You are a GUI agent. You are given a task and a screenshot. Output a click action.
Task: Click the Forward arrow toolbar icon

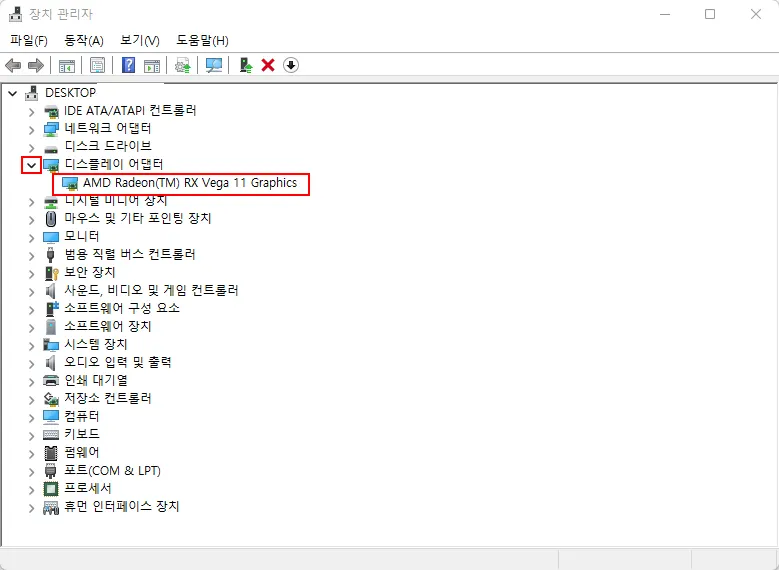coord(36,65)
